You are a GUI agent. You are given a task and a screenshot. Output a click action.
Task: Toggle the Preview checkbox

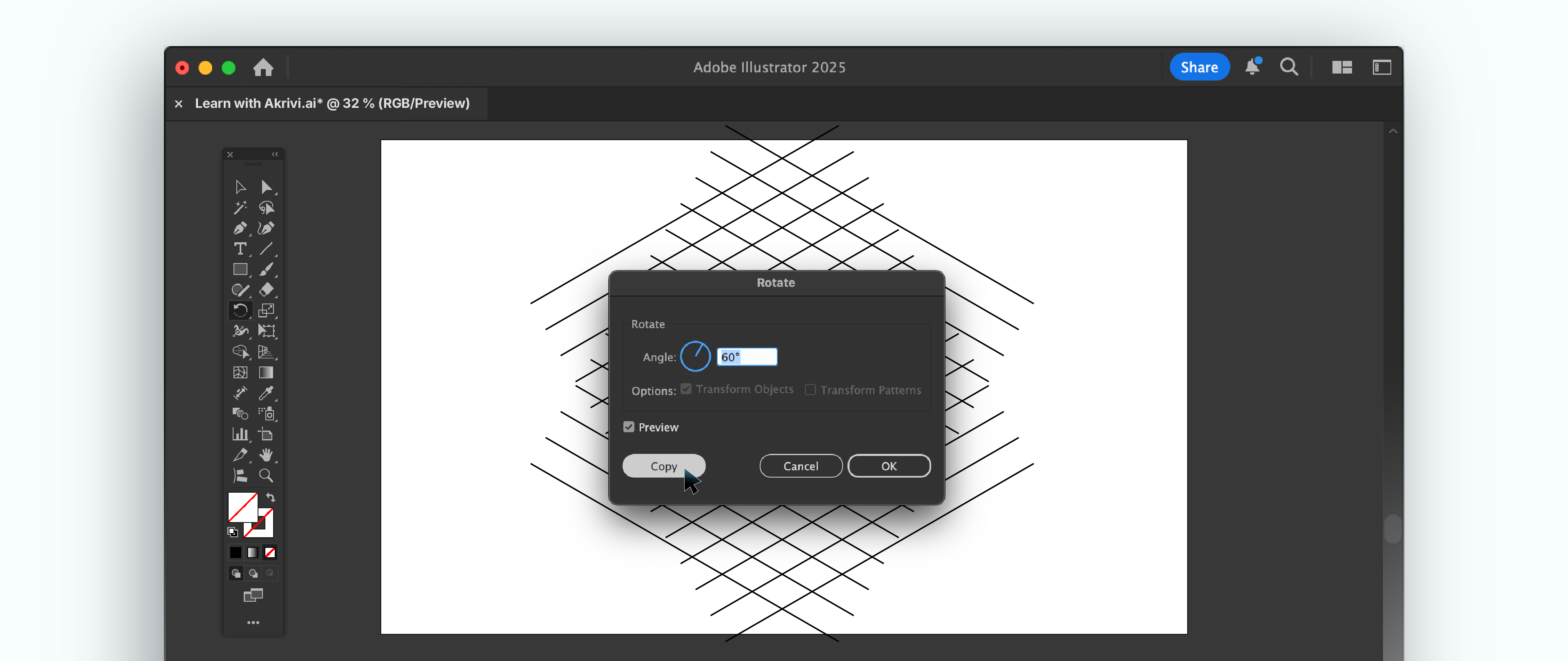[629, 427]
